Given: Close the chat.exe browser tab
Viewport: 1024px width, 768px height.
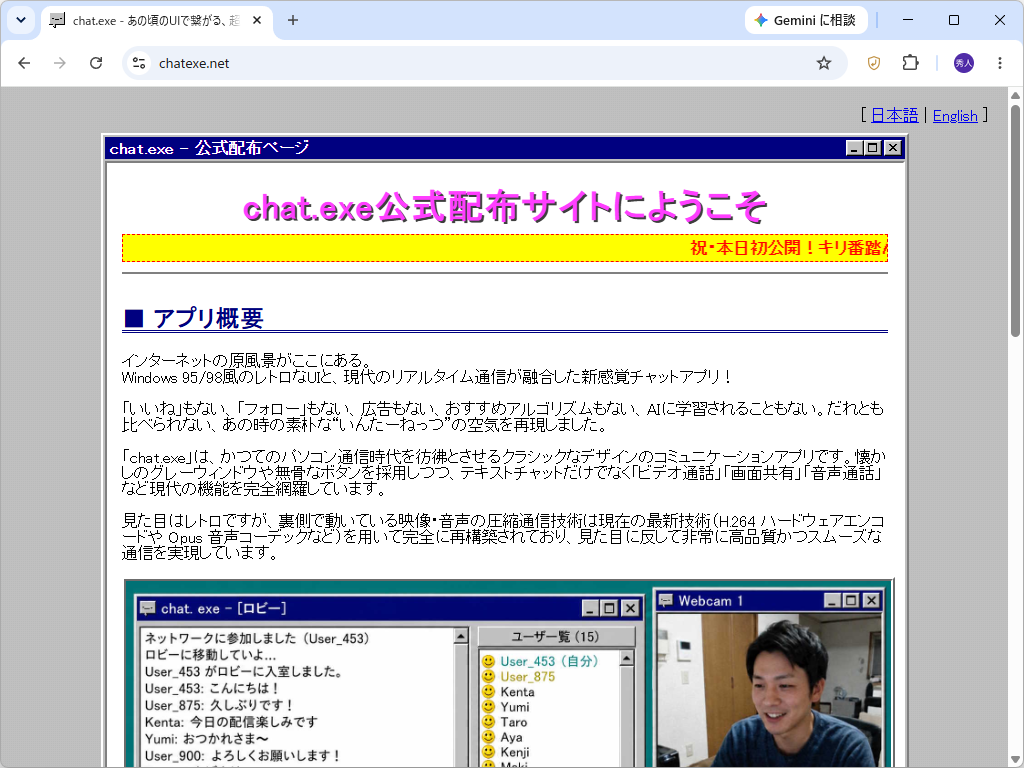Looking at the screenshot, I should coord(257,20).
